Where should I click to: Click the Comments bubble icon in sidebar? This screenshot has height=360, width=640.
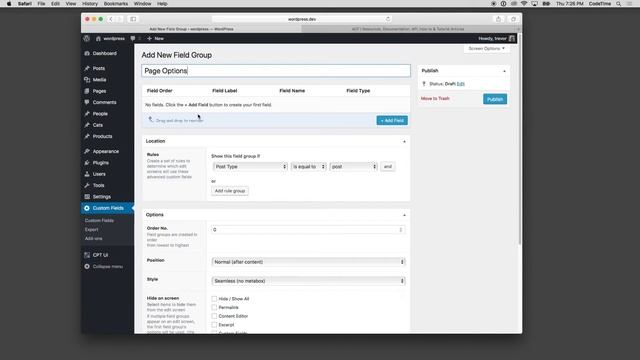pyautogui.click(x=87, y=102)
